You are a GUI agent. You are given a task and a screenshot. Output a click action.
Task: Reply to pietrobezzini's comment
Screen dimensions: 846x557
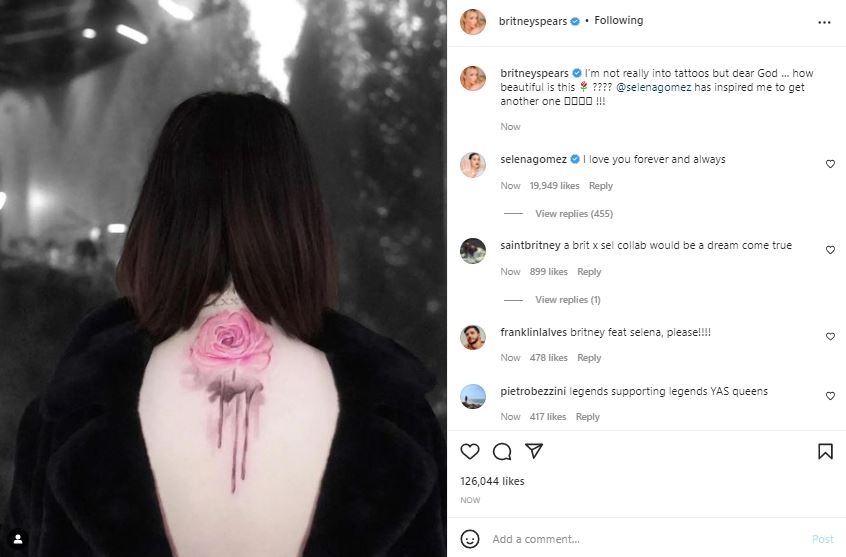[x=588, y=417]
